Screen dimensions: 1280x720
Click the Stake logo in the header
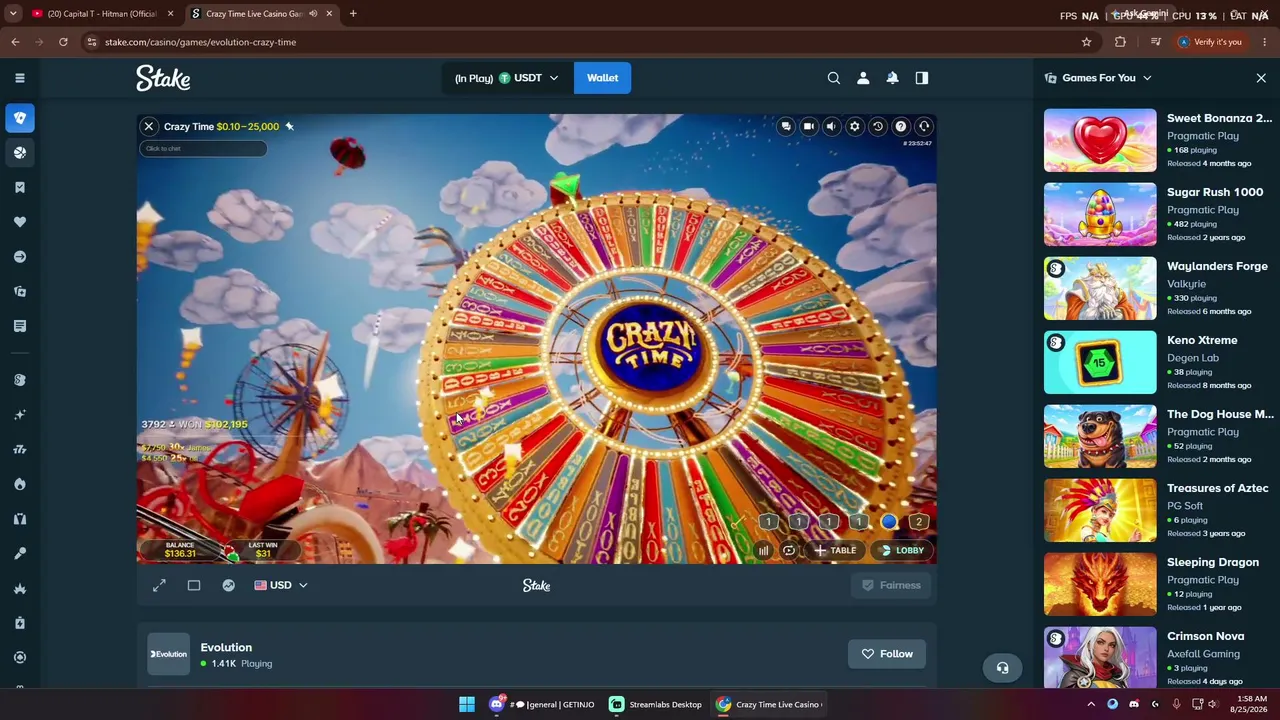[x=163, y=78]
